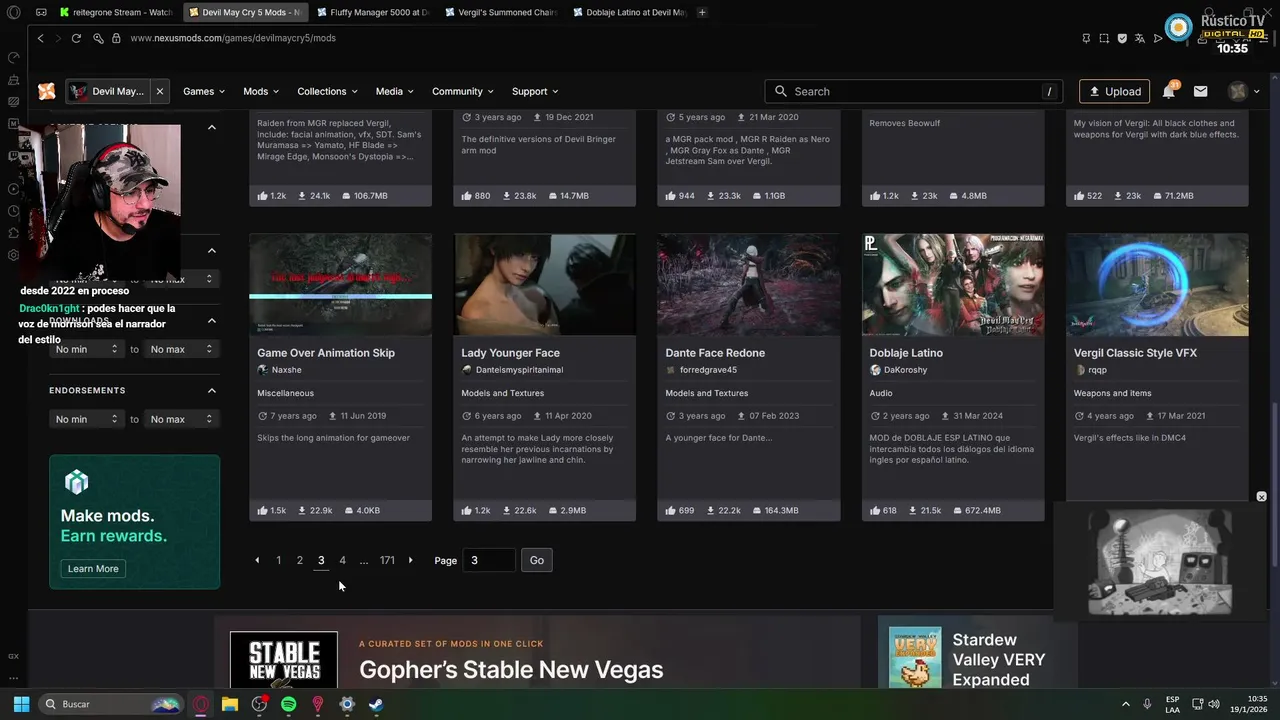Open the Media menu
1280x720 pixels.
[x=395, y=91]
